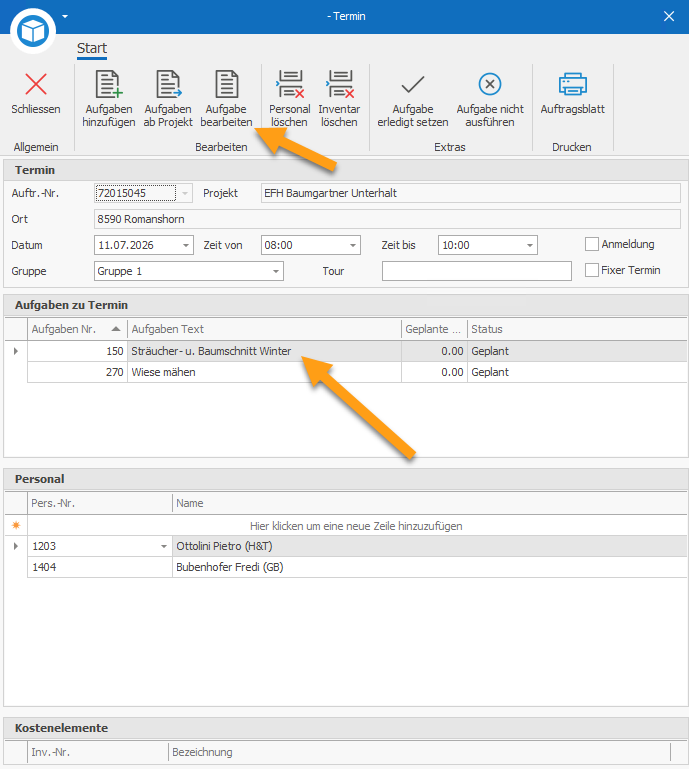This screenshot has width=689, height=769.
Task: Click Aufgaben Nr. cell 150
Action: [x=77, y=351]
